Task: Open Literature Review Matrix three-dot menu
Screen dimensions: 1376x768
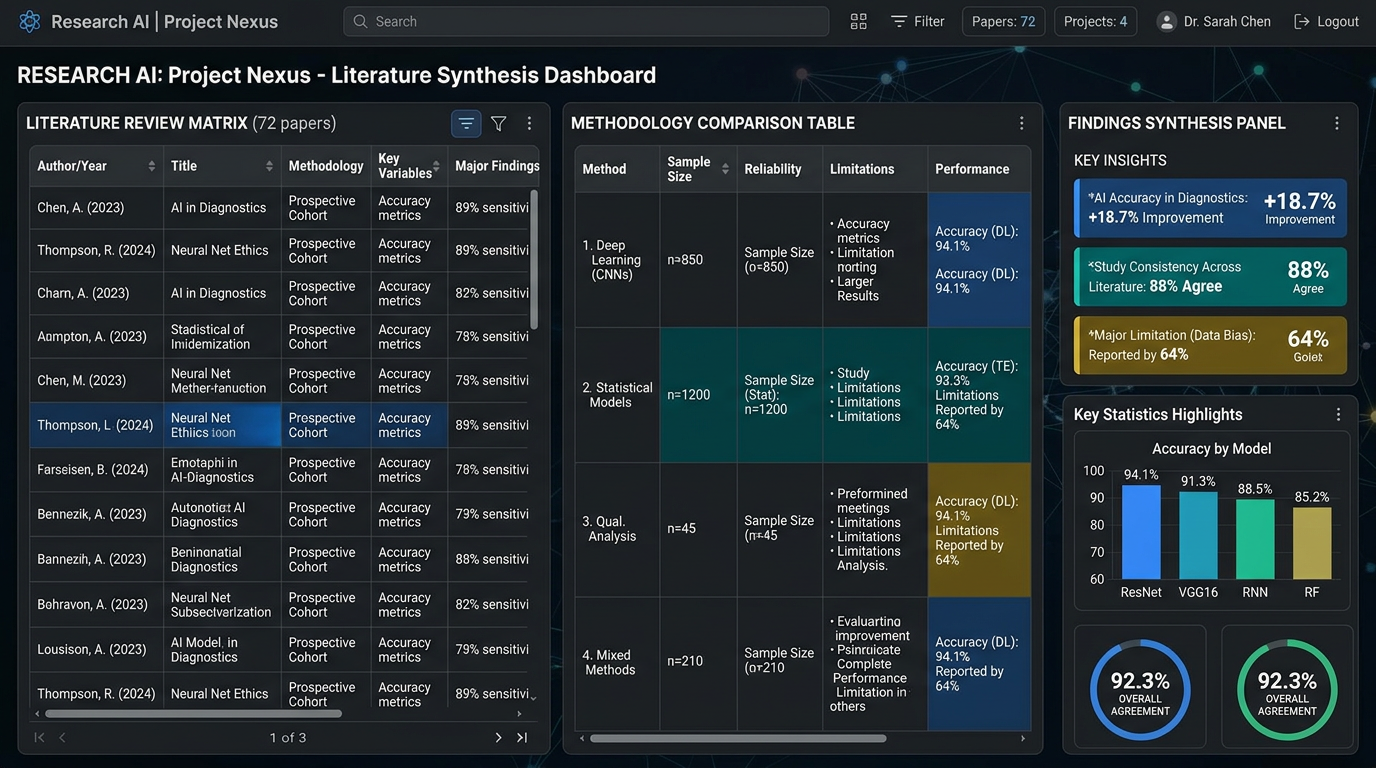Action: (x=530, y=123)
